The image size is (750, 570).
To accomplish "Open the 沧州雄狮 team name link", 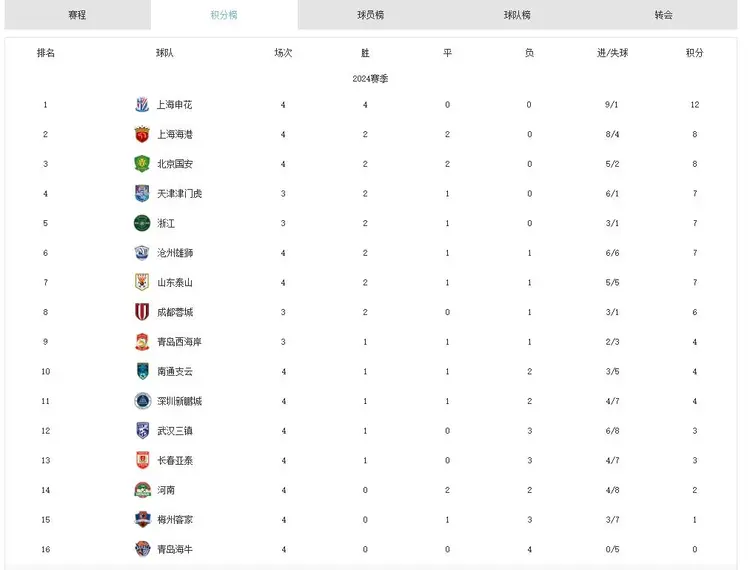I will pos(174,253).
